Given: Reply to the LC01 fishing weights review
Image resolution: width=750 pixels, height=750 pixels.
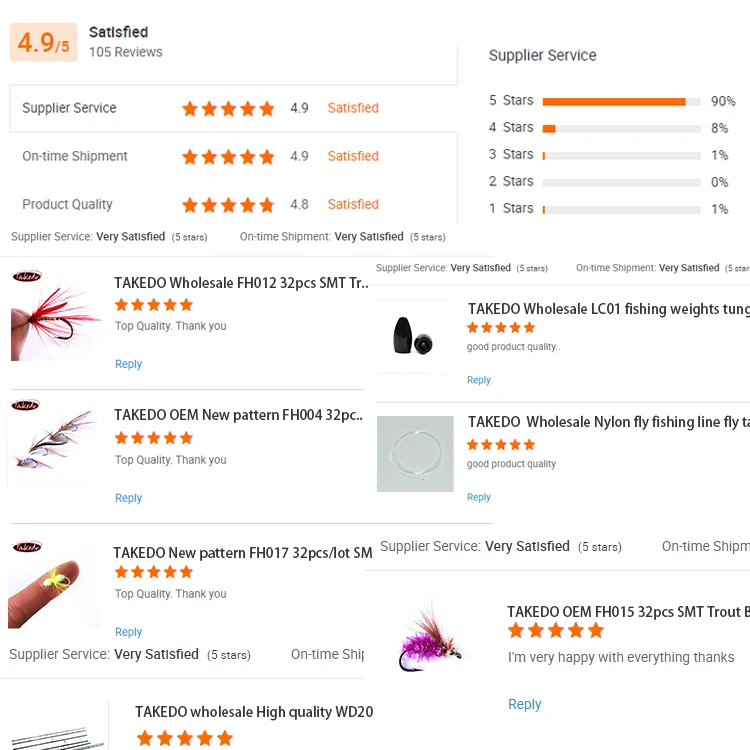Looking at the screenshot, I should [x=479, y=381].
